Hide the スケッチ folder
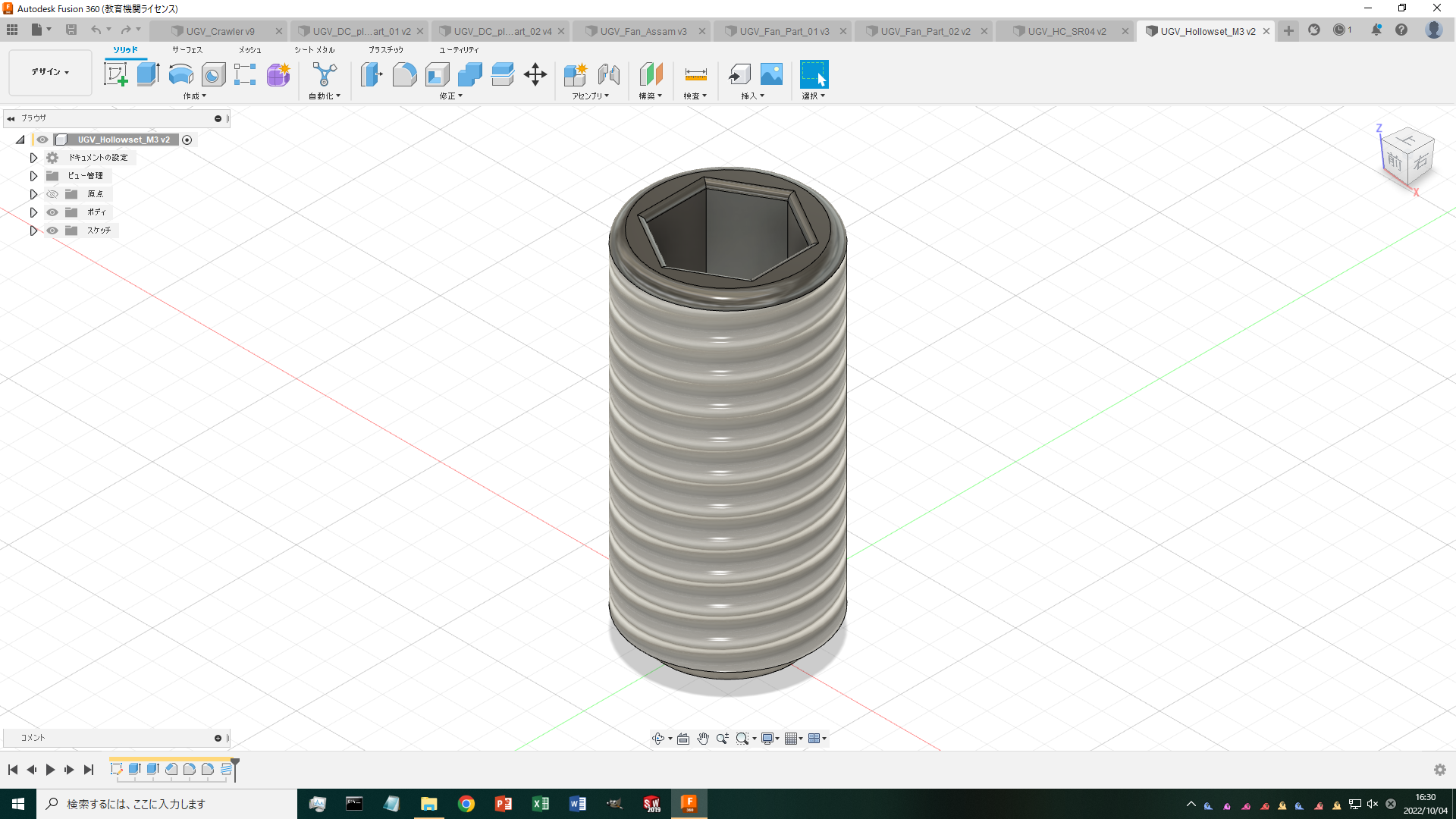Viewport: 1456px width, 819px height. [x=52, y=231]
